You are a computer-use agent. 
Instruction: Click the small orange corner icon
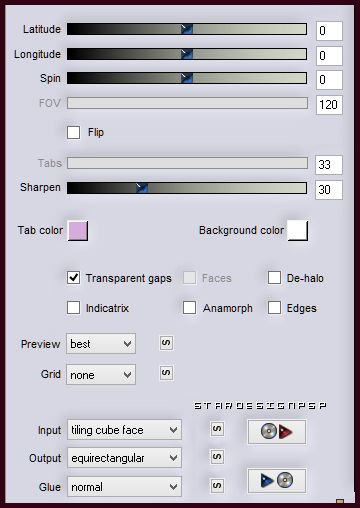click(x=340, y=501)
